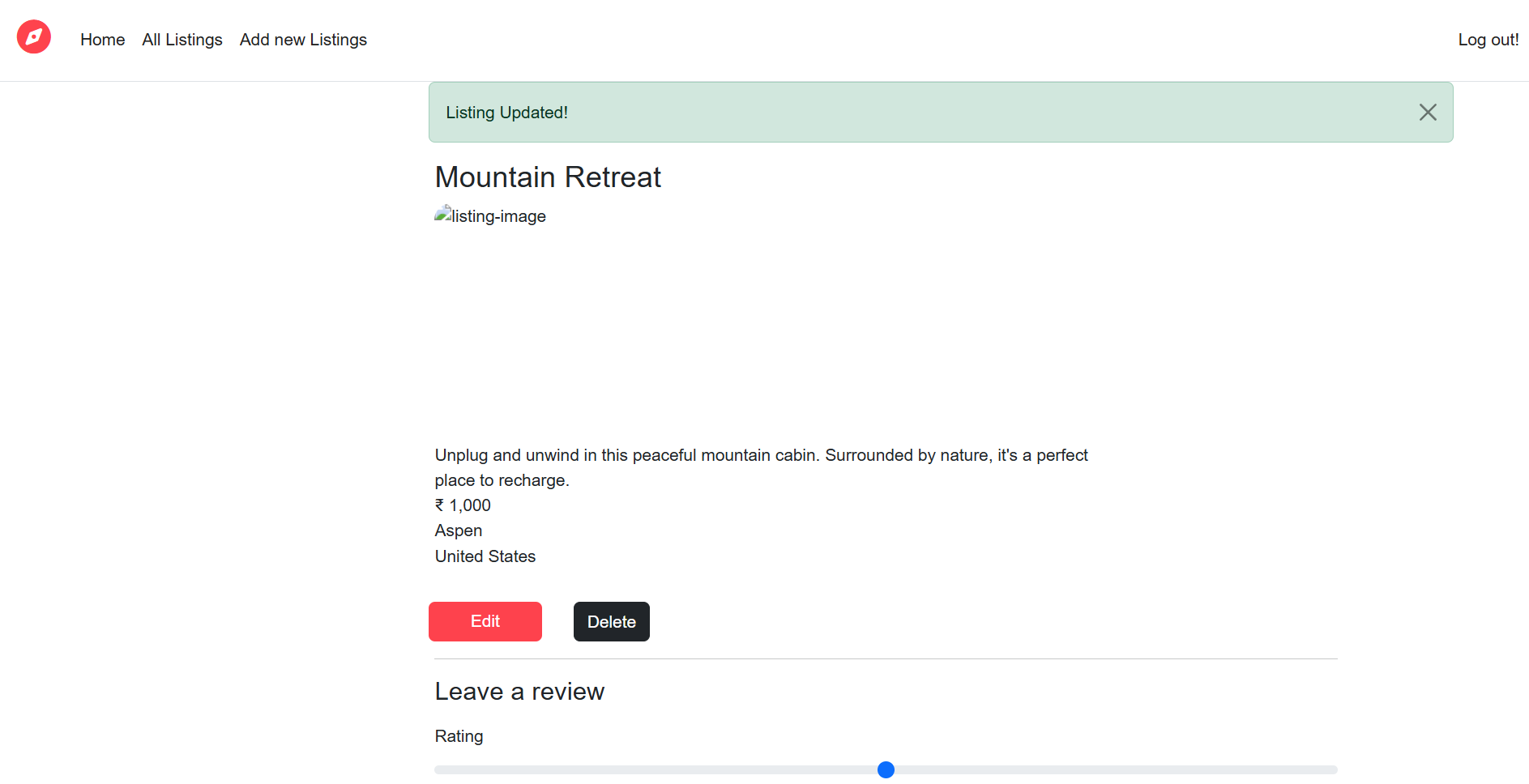Screen dimensions: 1529x784
Task: Click the Aspen location text
Action: (459, 530)
